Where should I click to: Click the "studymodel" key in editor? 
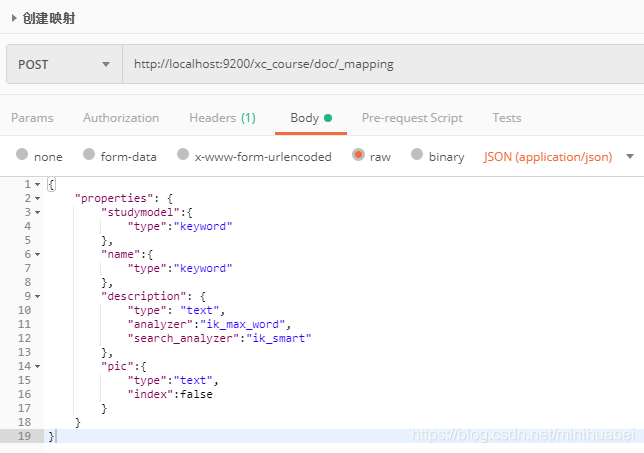140,212
